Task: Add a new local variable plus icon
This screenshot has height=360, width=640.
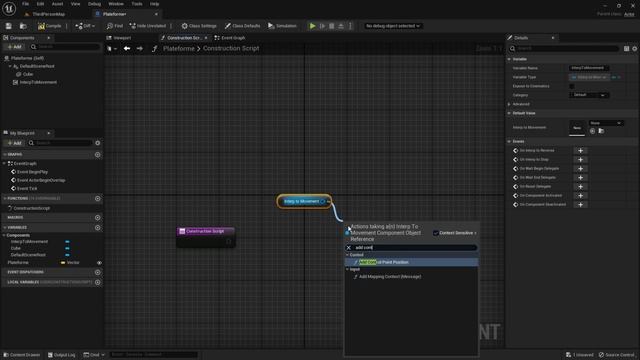Action: click(x=98, y=282)
